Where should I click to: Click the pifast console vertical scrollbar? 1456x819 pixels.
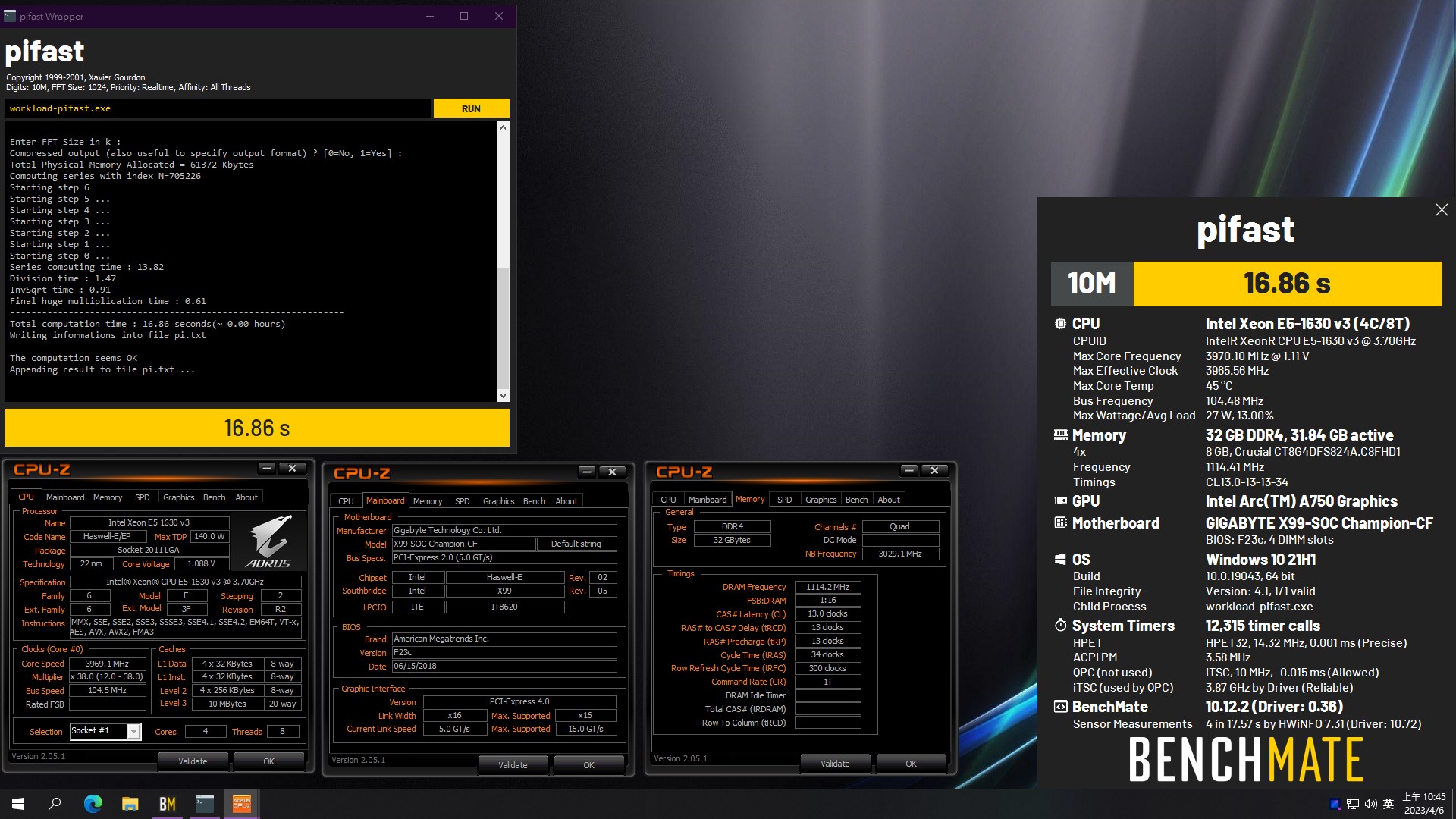503,262
